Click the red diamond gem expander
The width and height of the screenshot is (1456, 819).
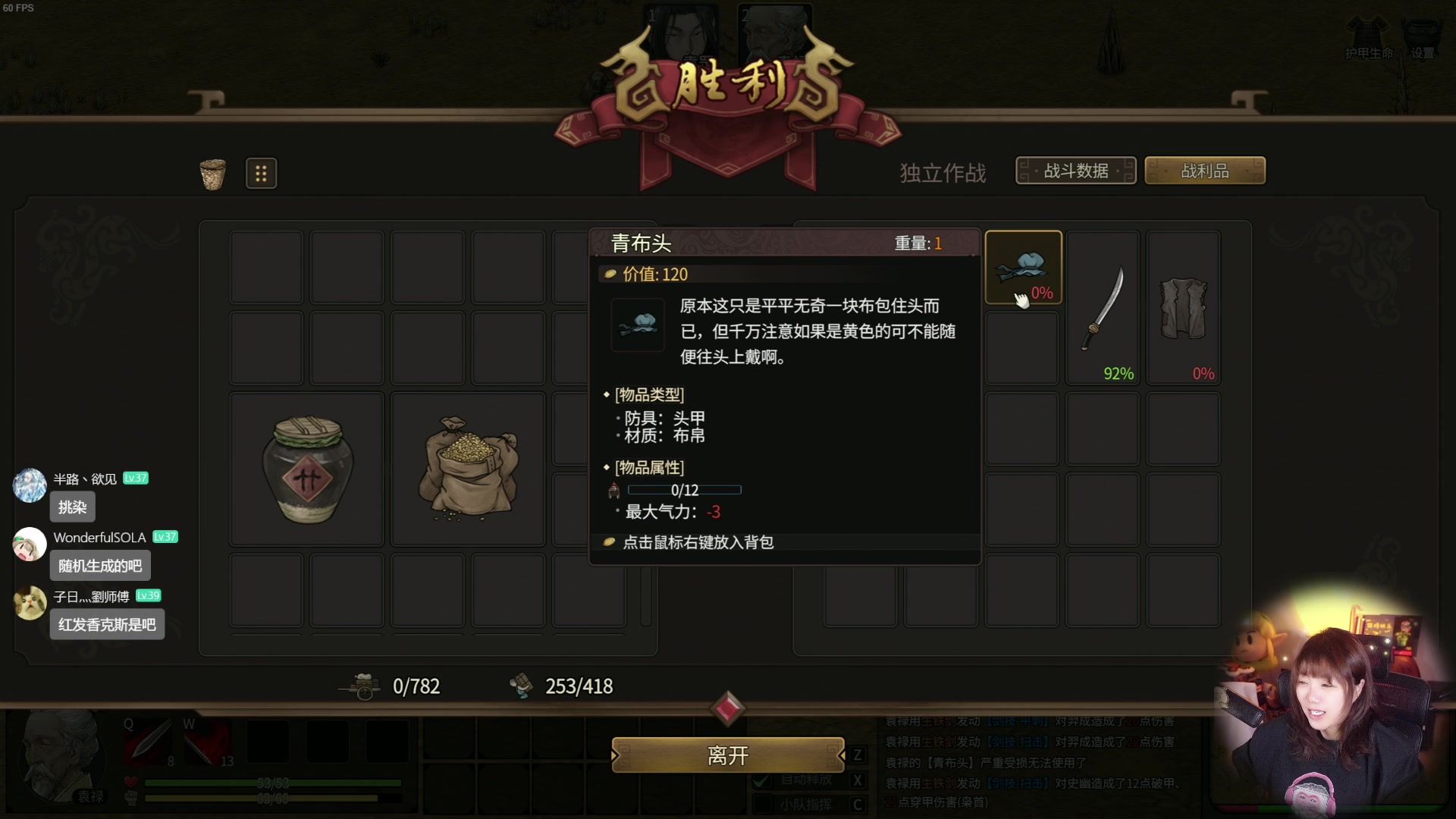(728, 708)
